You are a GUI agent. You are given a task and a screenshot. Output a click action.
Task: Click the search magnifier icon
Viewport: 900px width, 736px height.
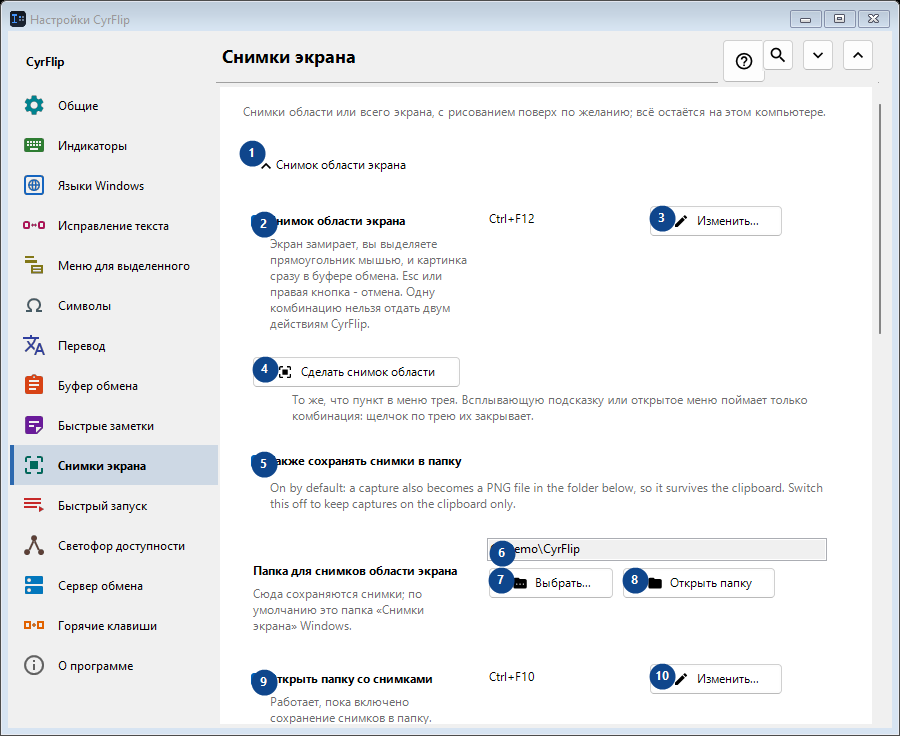778,55
